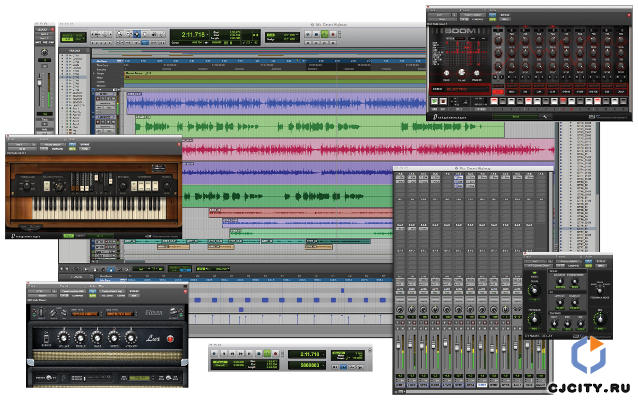Image resolution: width=638 pixels, height=400 pixels.
Task: Click blue Bypass button in organ plugin header
Action: click(72, 144)
